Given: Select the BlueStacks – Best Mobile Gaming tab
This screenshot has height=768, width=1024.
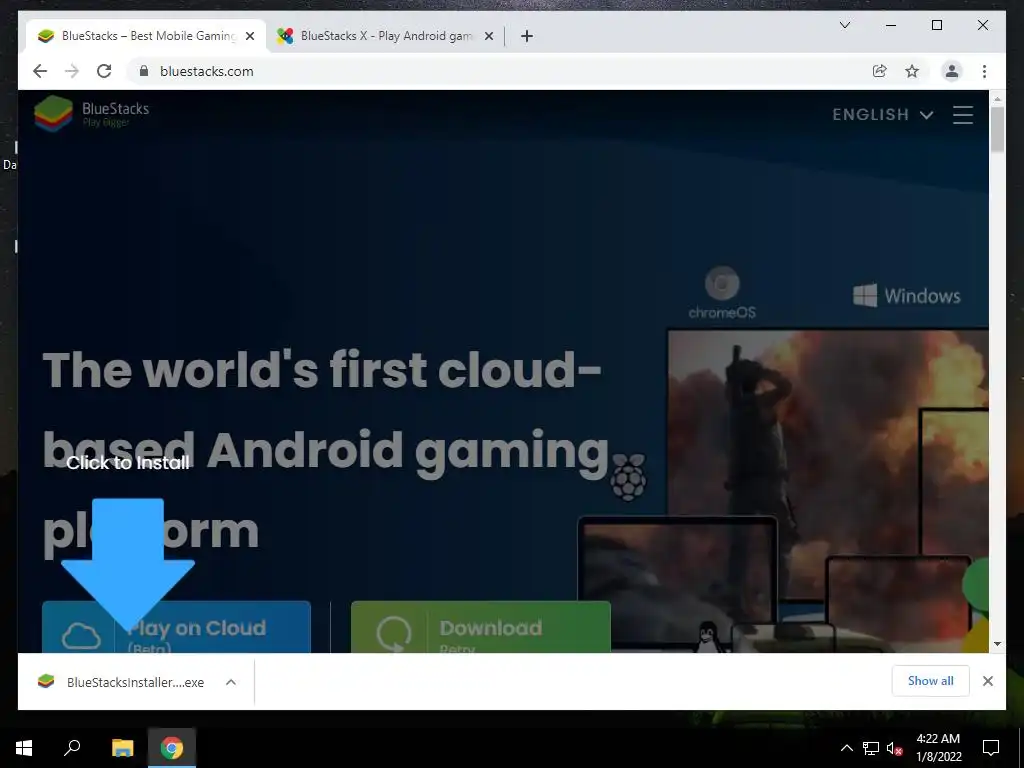Looking at the screenshot, I should click(x=146, y=36).
